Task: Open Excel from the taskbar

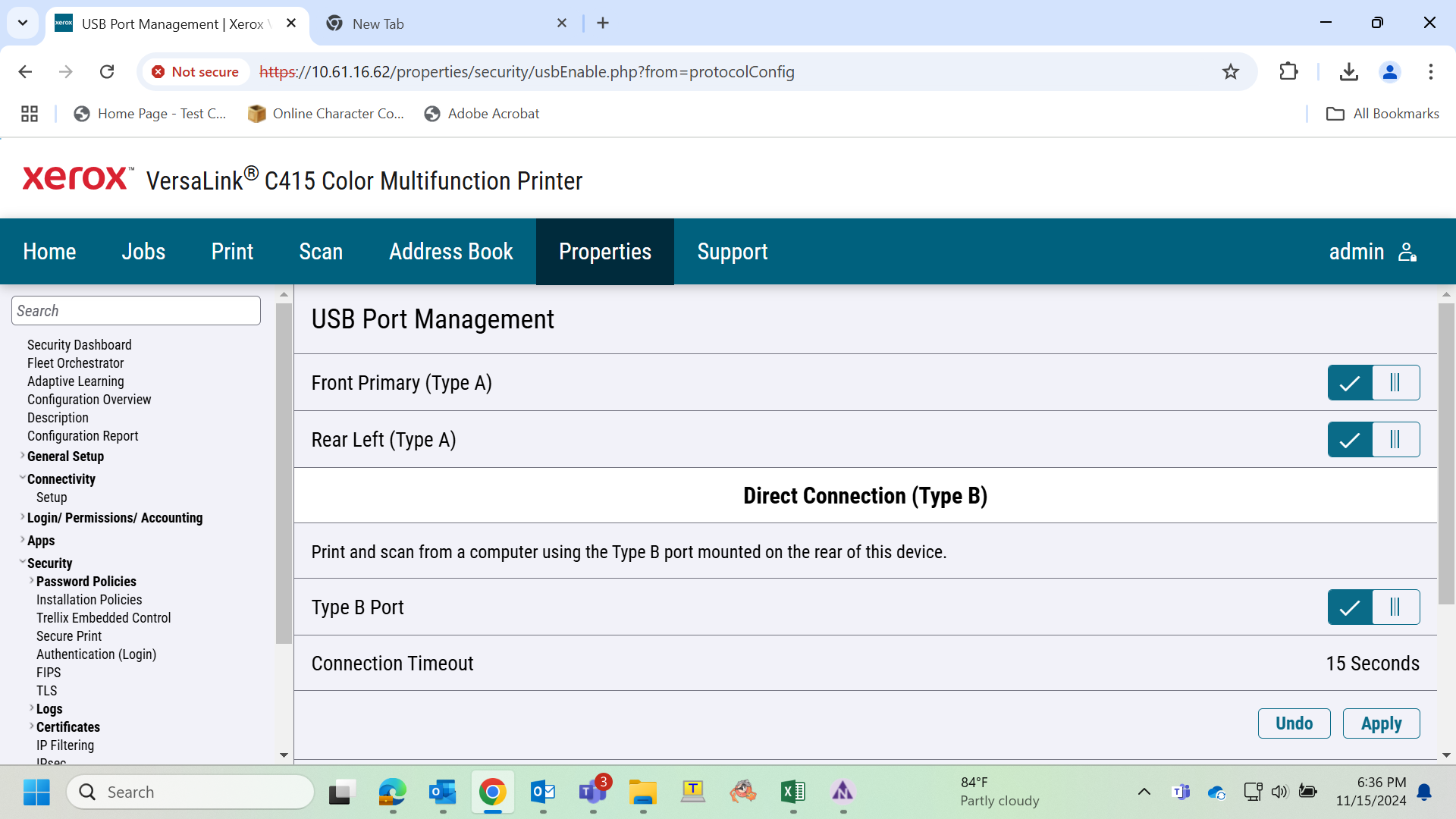Action: click(x=793, y=792)
